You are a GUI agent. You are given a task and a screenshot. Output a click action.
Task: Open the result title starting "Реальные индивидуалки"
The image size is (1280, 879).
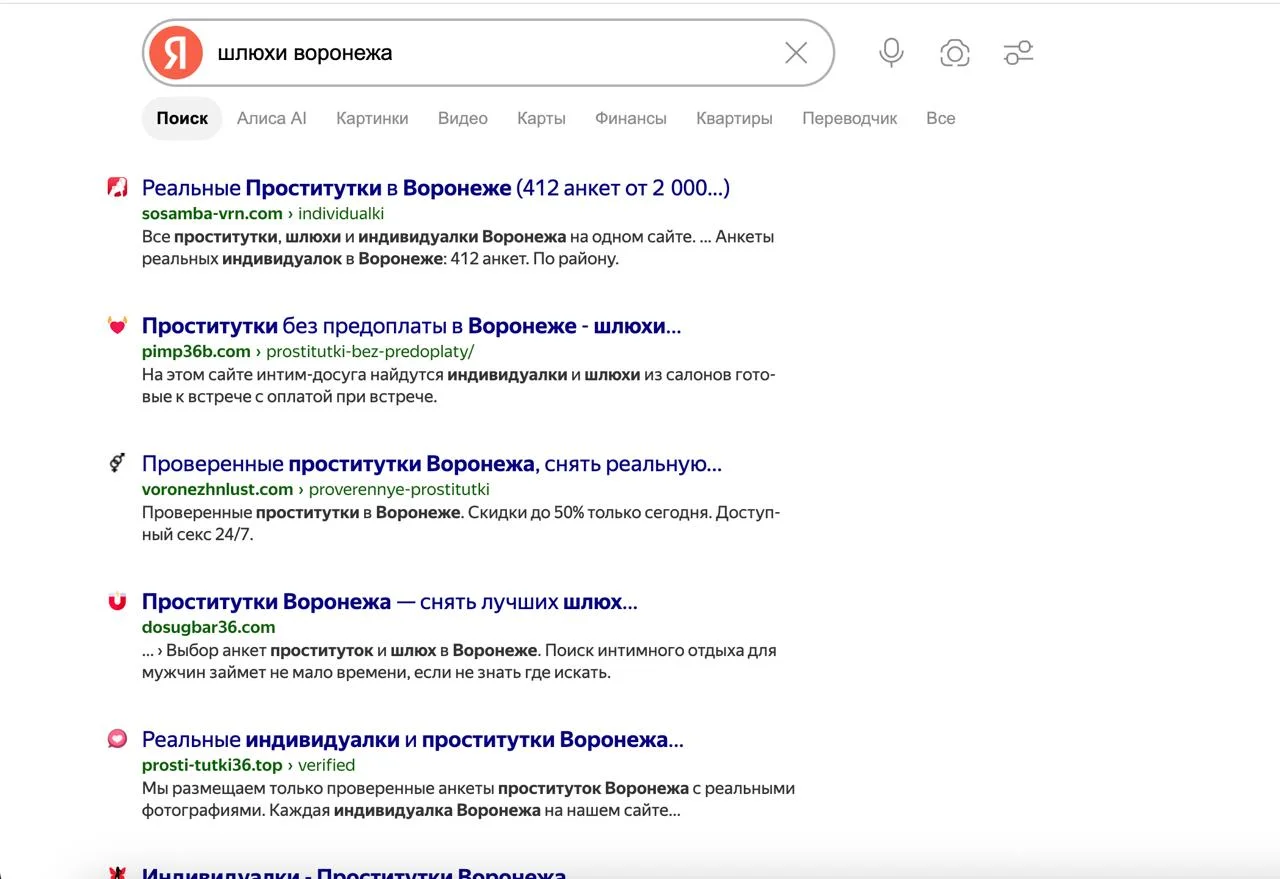[x=413, y=740]
